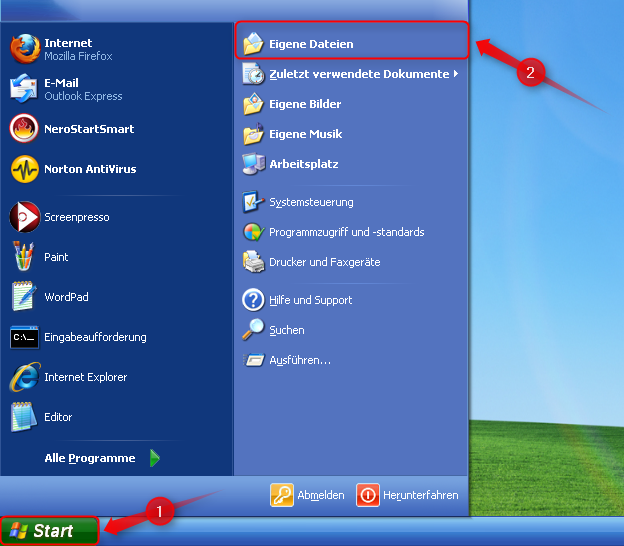The height and width of the screenshot is (546, 624).
Task: Open the WordPad notepad icon
Action: click(24, 296)
